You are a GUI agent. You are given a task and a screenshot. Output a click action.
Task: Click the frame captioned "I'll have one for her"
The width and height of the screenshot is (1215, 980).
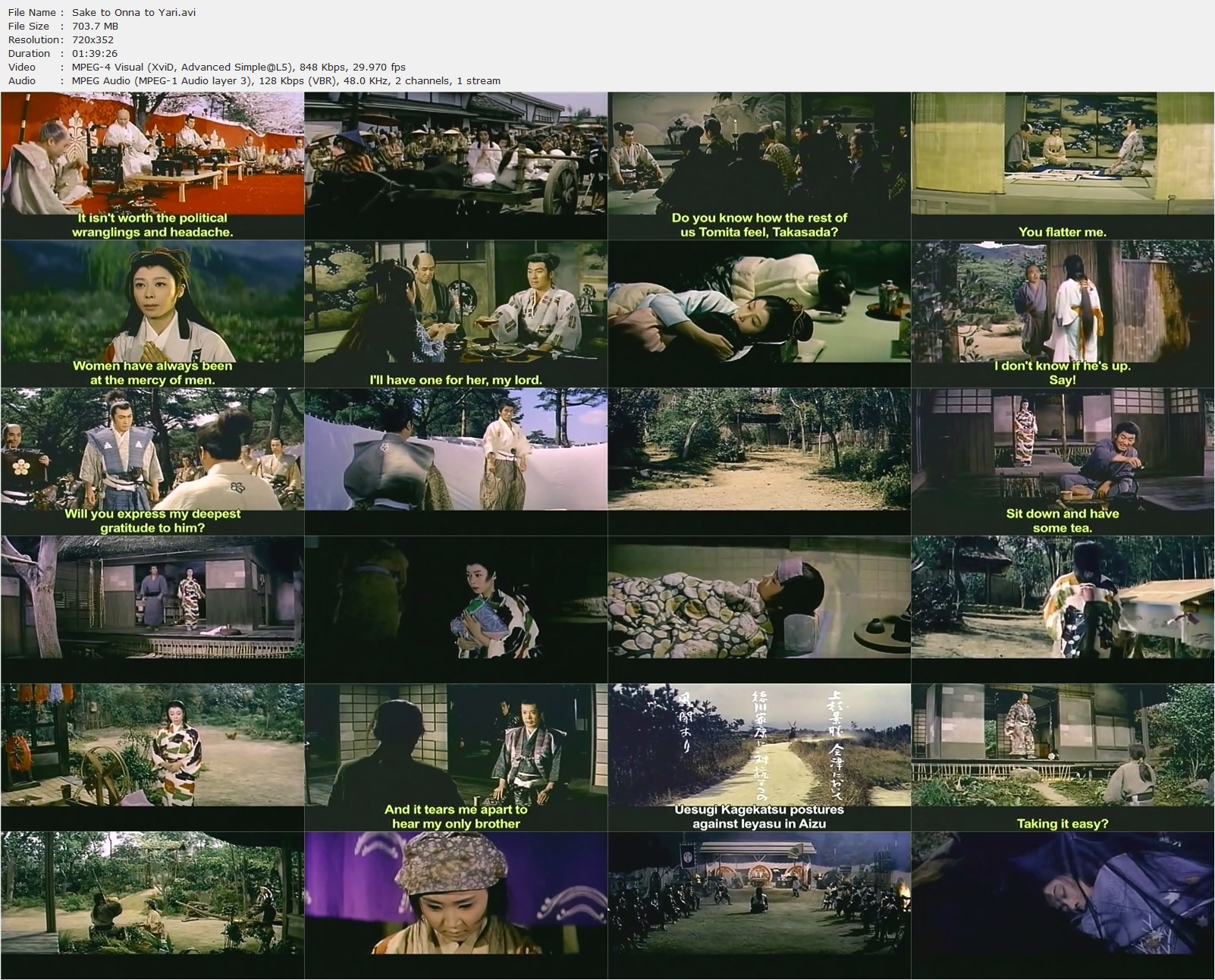[x=455, y=313]
